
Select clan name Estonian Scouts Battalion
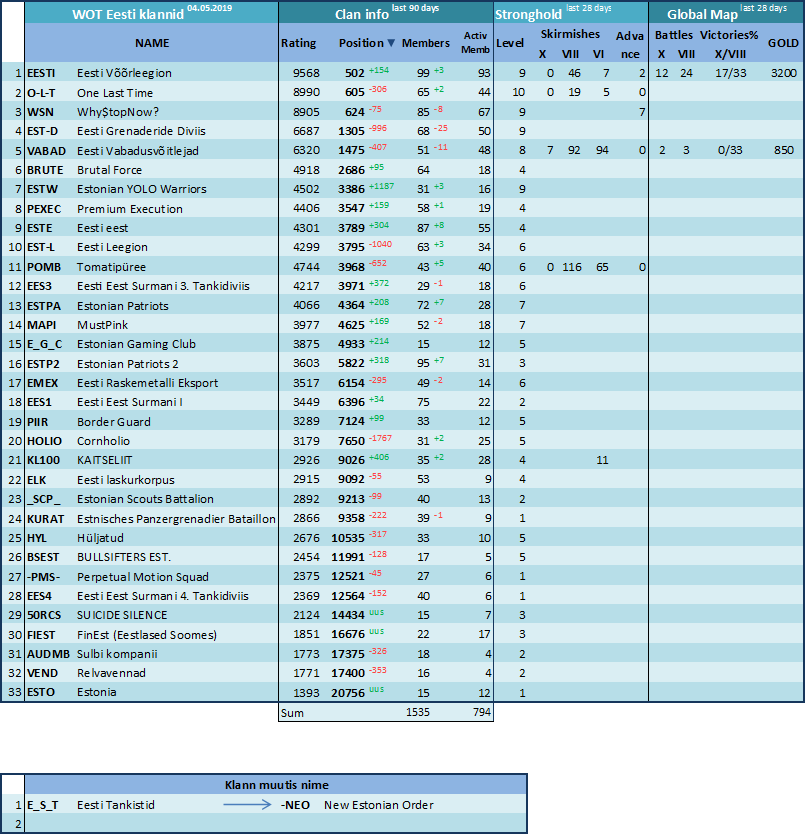pyautogui.click(x=145, y=498)
